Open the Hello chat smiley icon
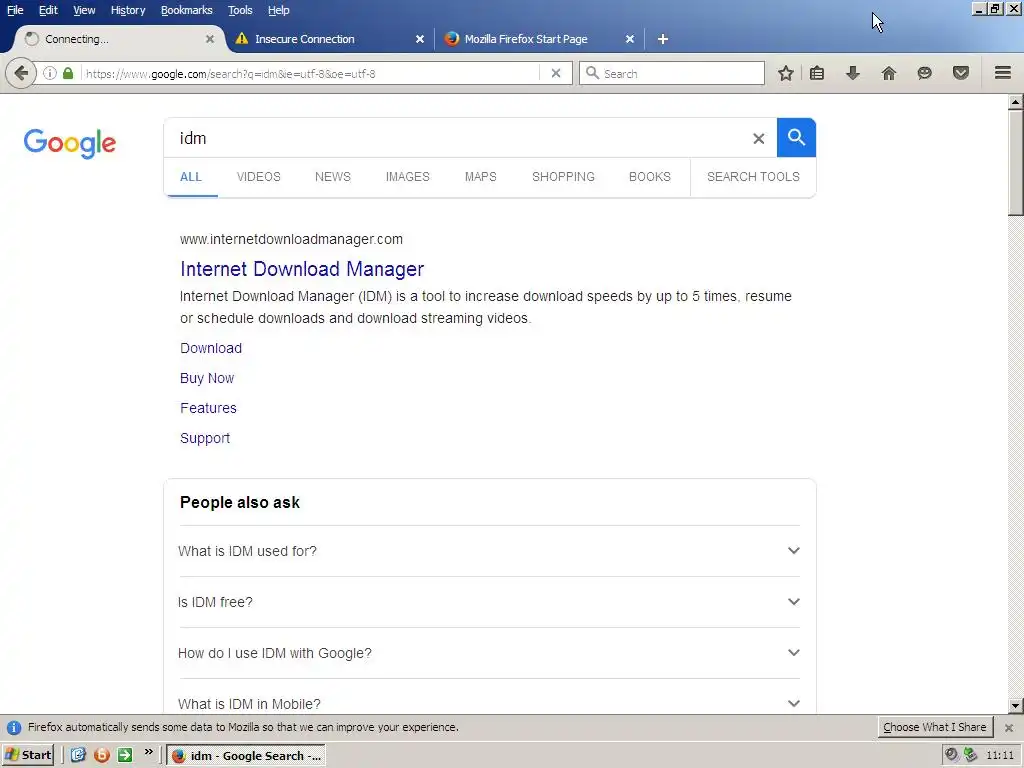 coord(924,73)
